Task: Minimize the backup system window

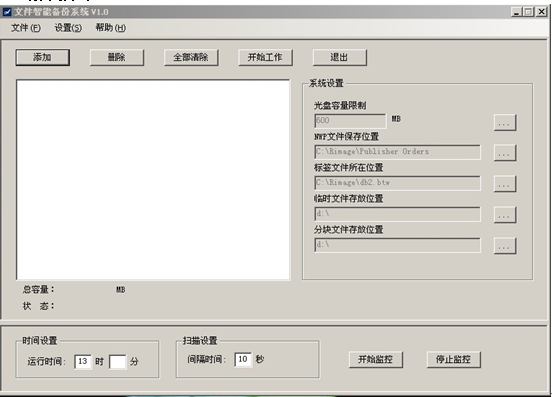Action: click(516, 12)
